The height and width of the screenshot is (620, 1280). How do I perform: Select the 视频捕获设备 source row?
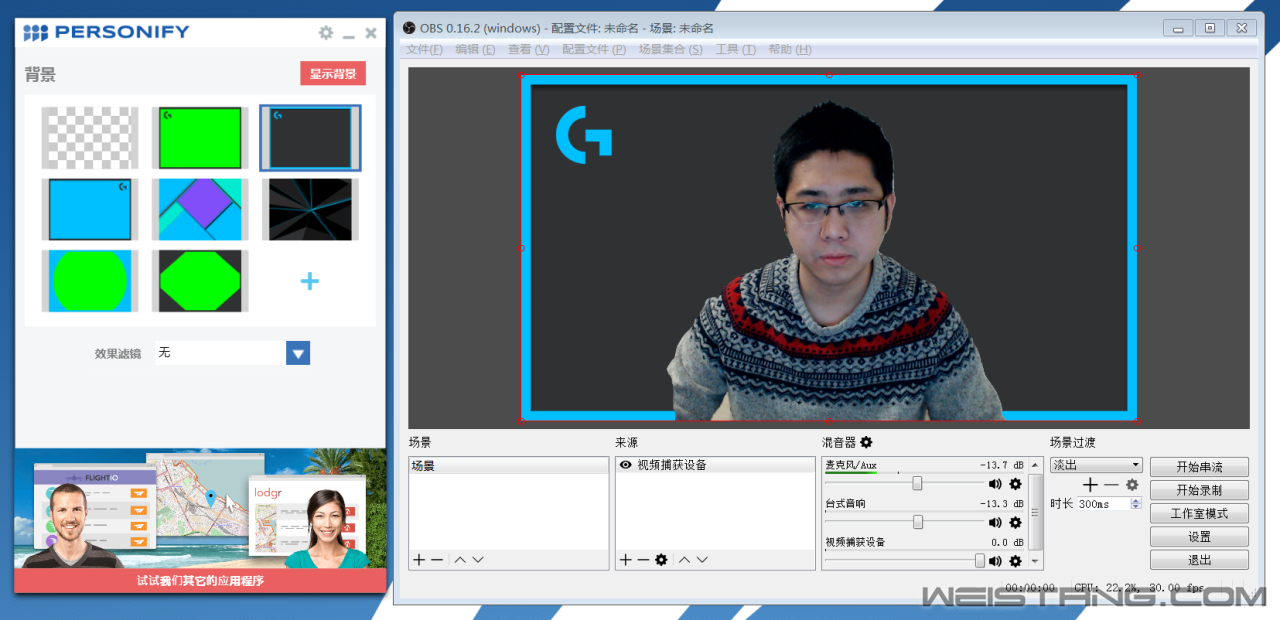(715, 465)
